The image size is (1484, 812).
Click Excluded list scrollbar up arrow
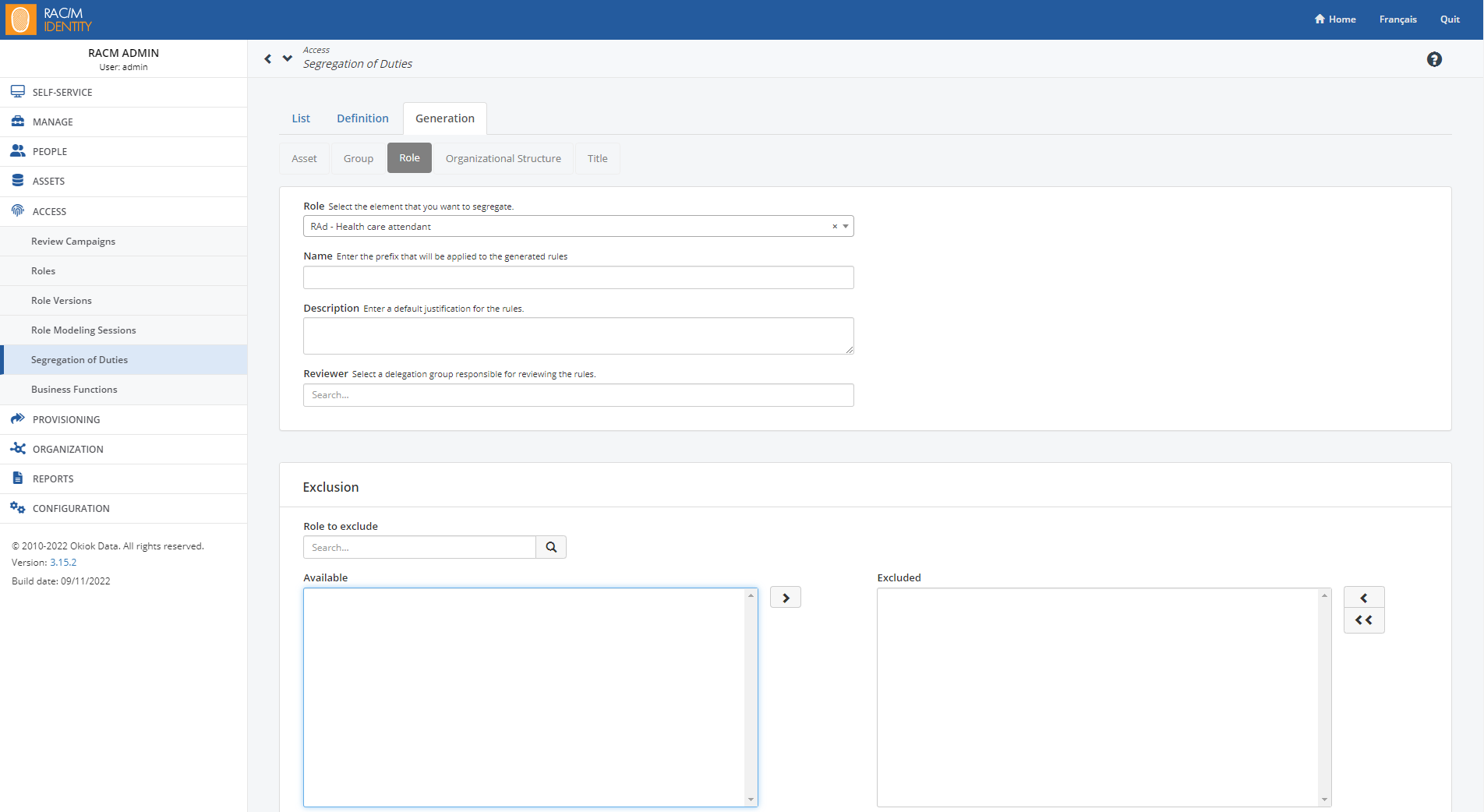pos(1324,595)
